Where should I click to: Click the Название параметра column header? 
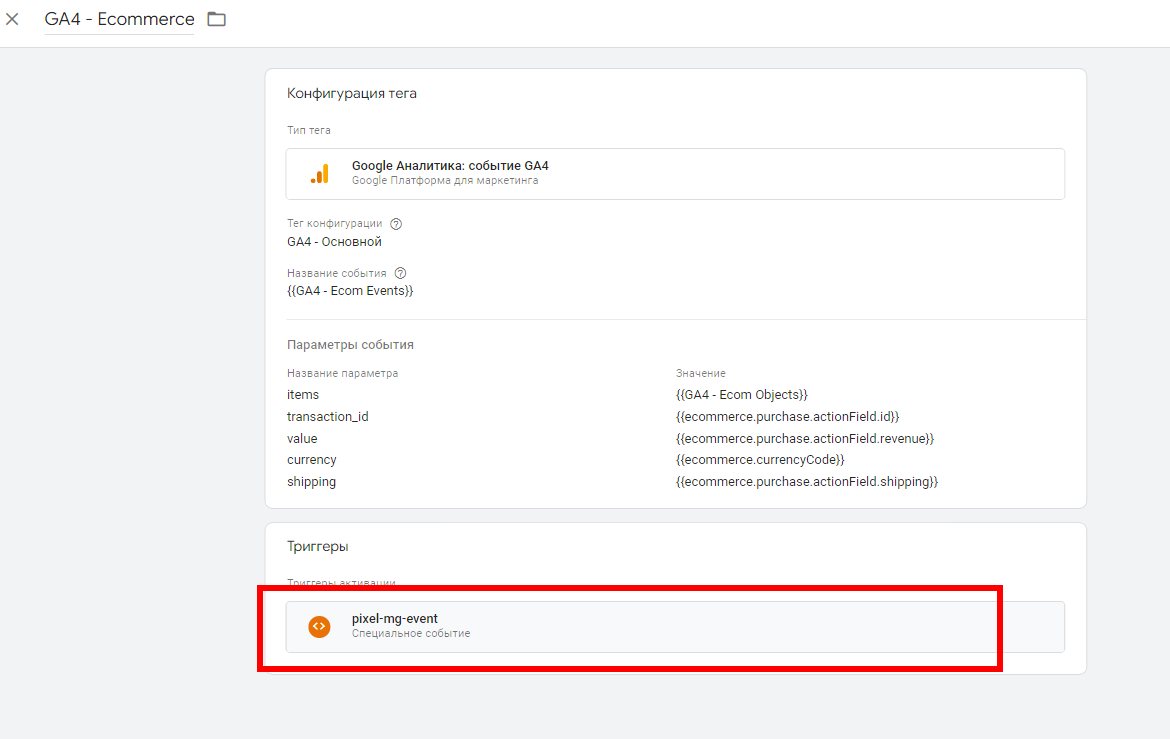342,373
